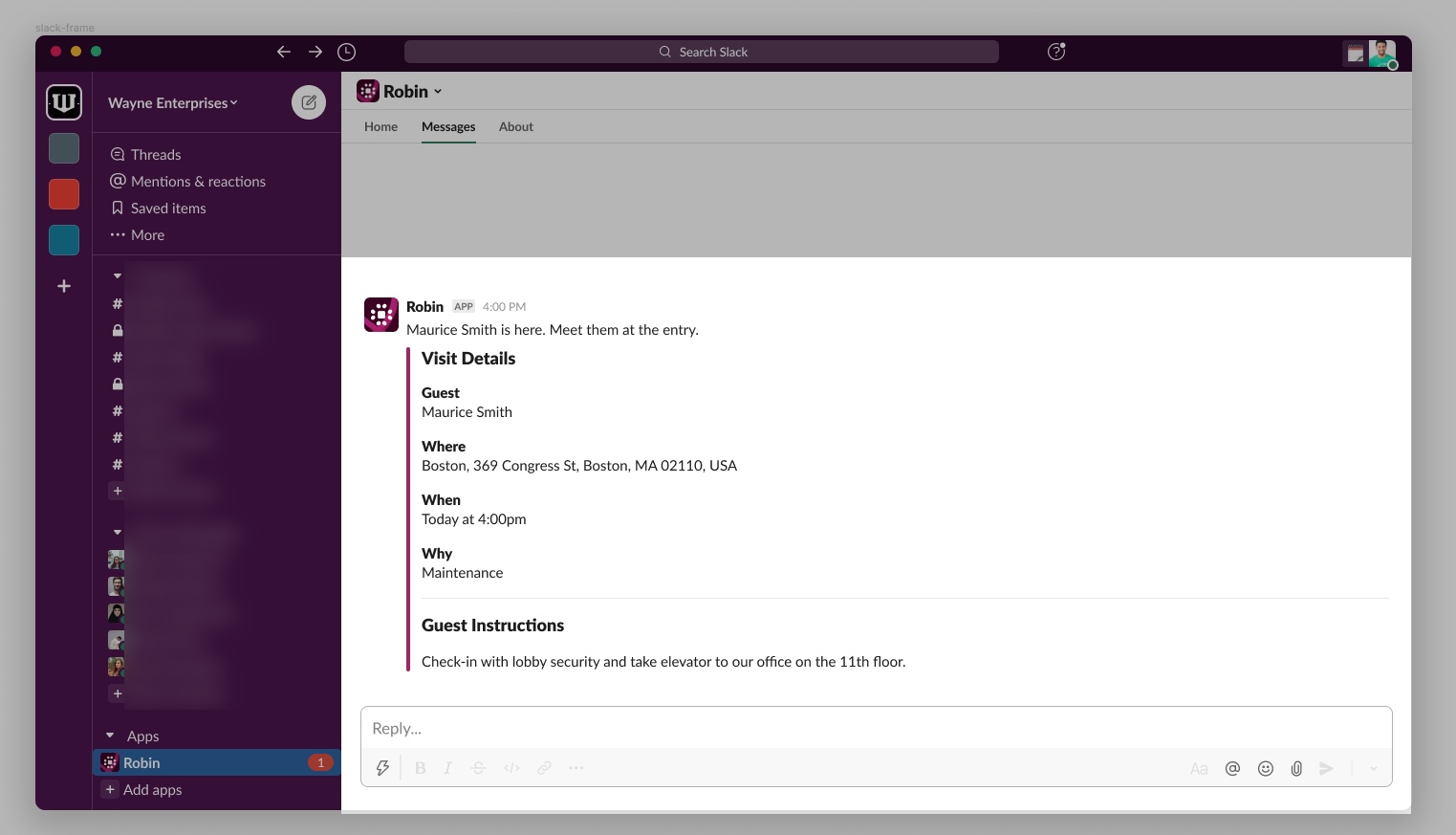Toggle the Aa formatting toolbar
Image resolution: width=1456 pixels, height=835 pixels.
point(1199,768)
